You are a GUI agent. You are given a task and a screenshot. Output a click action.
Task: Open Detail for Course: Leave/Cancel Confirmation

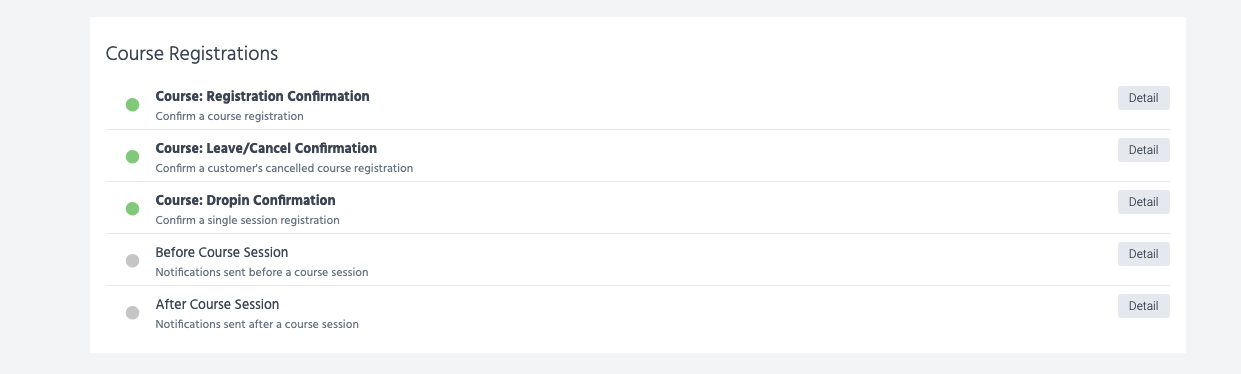(x=1143, y=150)
